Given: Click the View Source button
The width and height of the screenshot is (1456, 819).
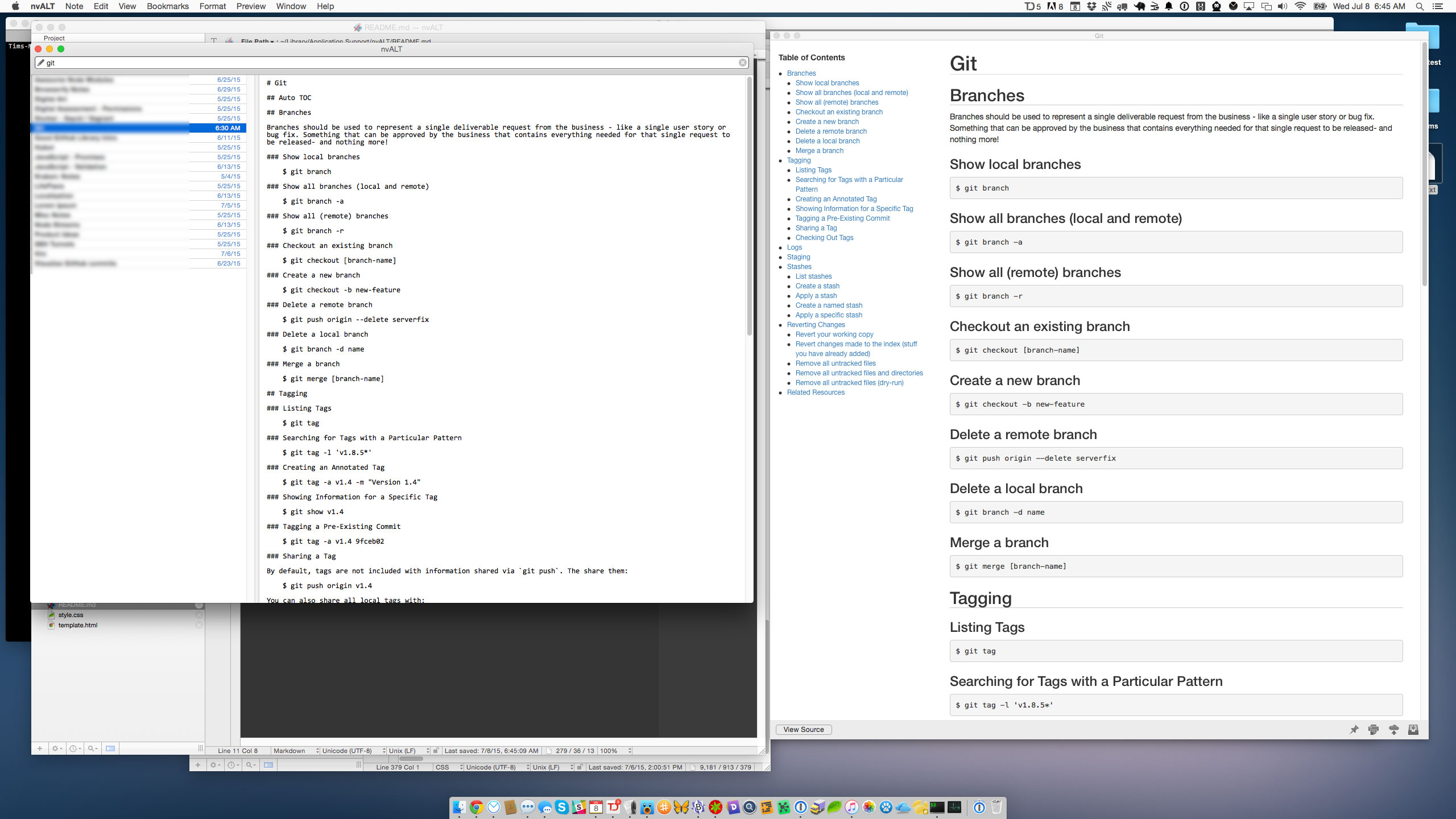Looking at the screenshot, I should point(803,730).
